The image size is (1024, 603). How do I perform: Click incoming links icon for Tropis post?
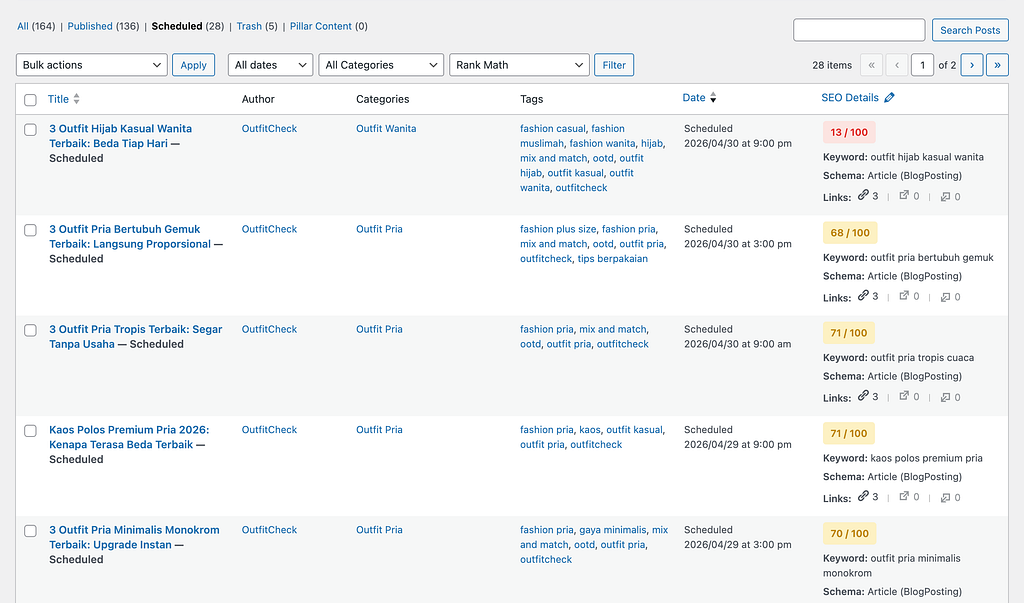click(x=945, y=397)
